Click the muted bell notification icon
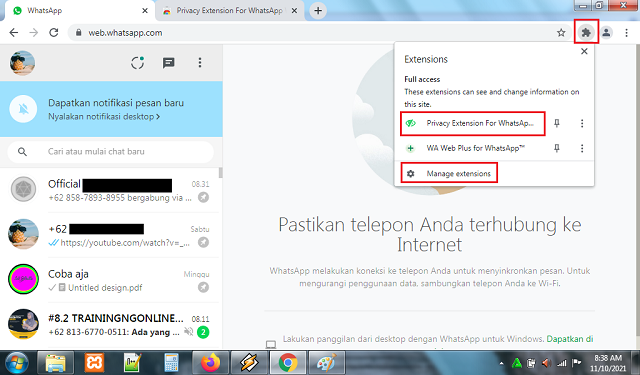The width and height of the screenshot is (640, 375). (23, 109)
